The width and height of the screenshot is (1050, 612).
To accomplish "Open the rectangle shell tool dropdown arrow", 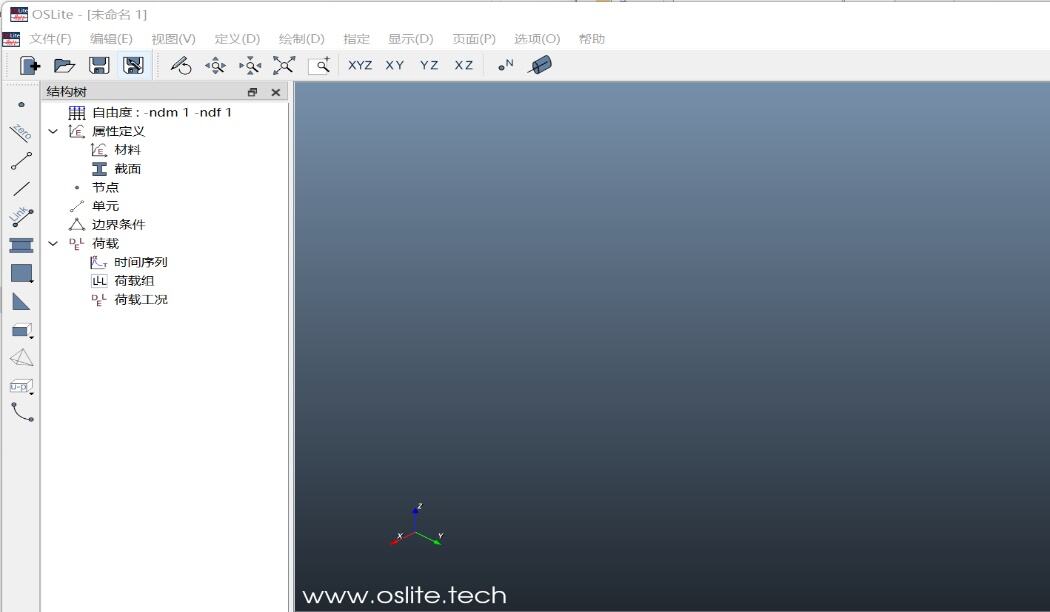I will [32, 282].
